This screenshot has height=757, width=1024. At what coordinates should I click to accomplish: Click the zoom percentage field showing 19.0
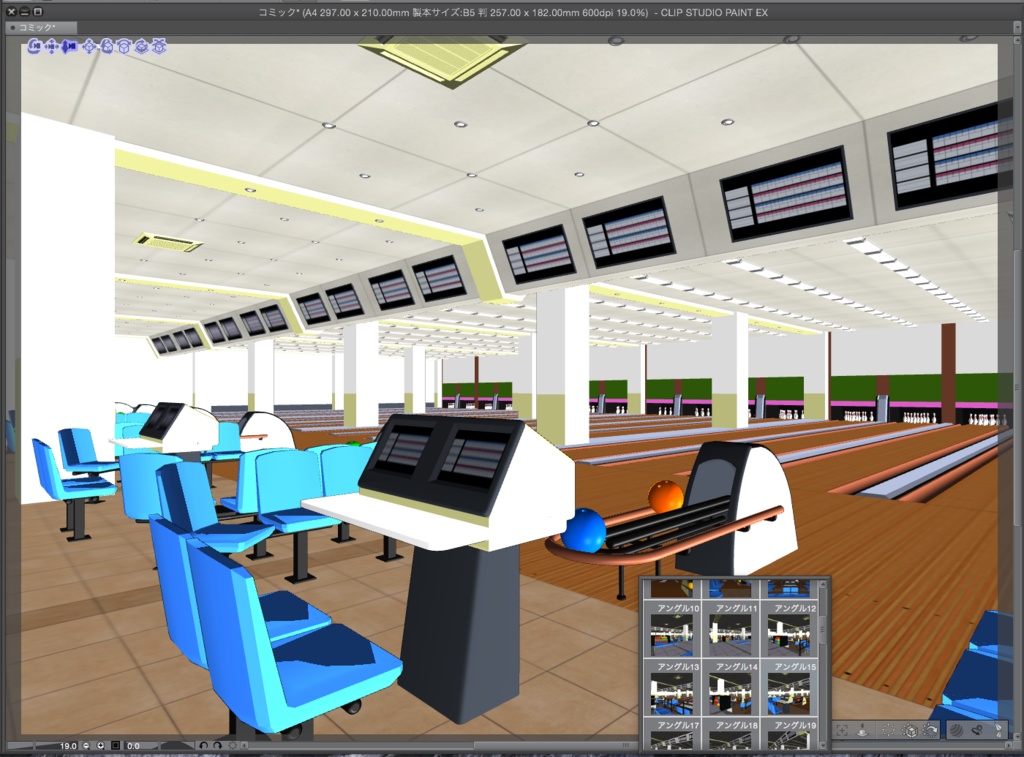[x=56, y=745]
